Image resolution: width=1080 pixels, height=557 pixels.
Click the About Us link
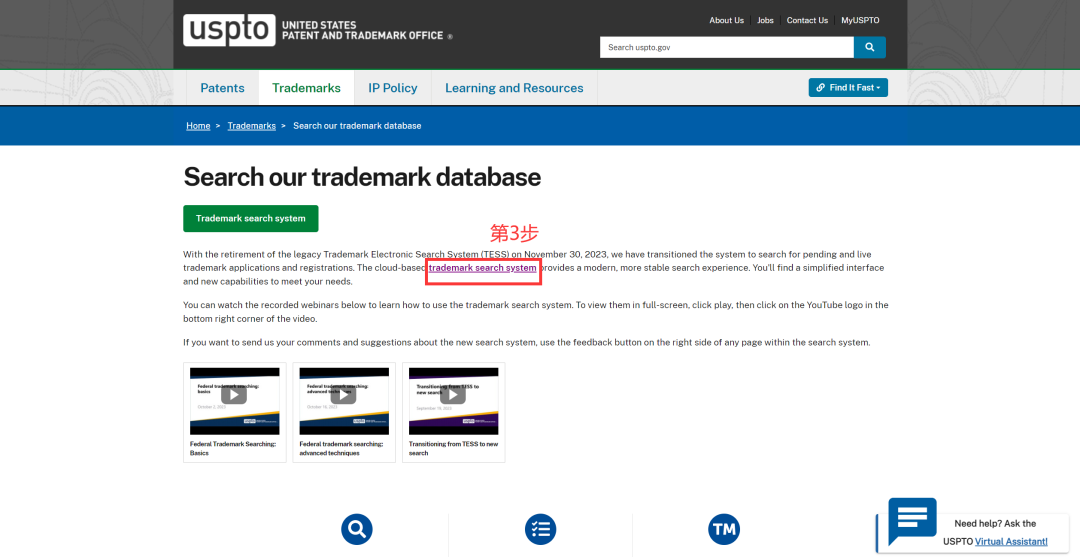(x=727, y=20)
